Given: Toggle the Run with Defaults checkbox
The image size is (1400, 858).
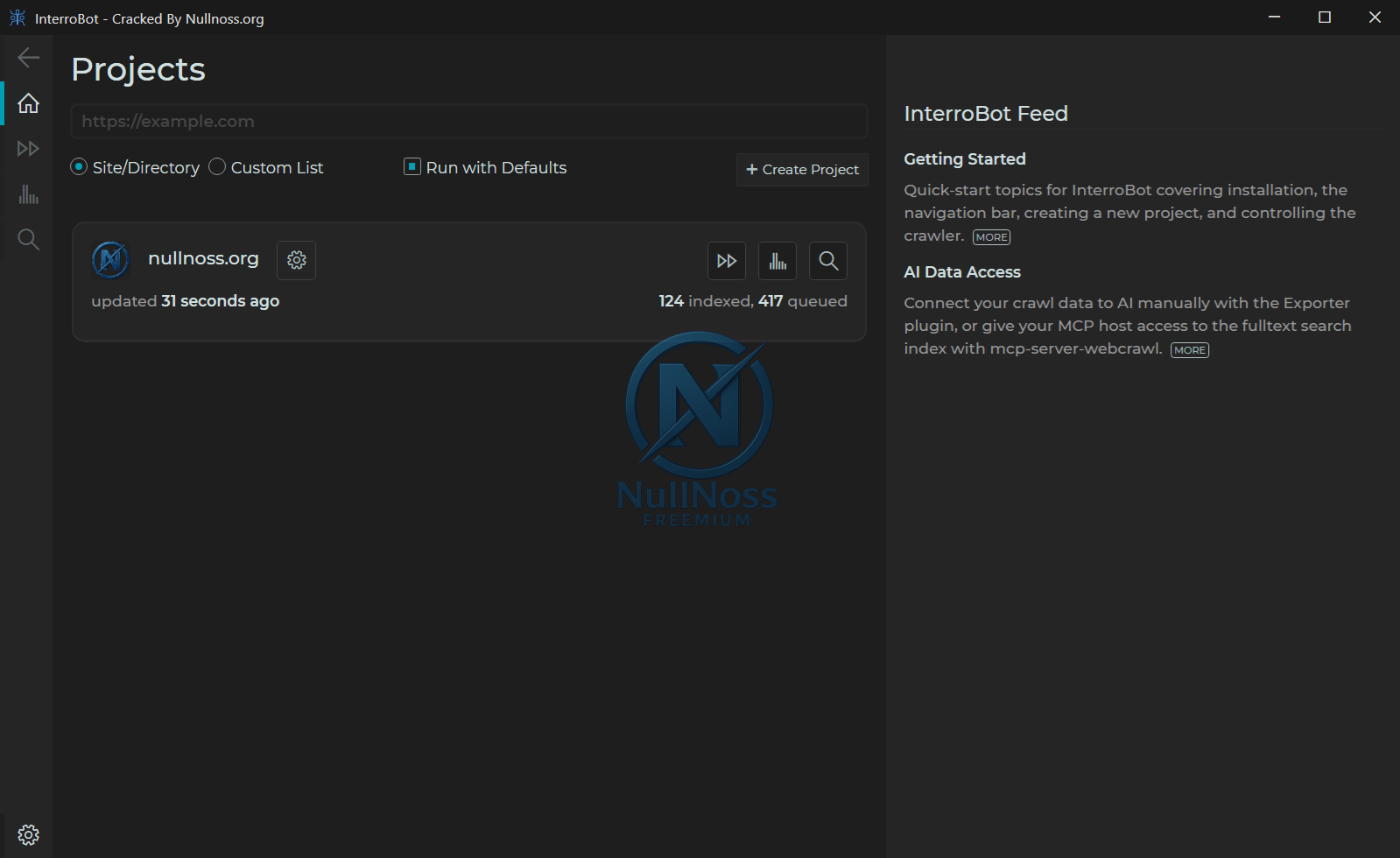Looking at the screenshot, I should [412, 166].
